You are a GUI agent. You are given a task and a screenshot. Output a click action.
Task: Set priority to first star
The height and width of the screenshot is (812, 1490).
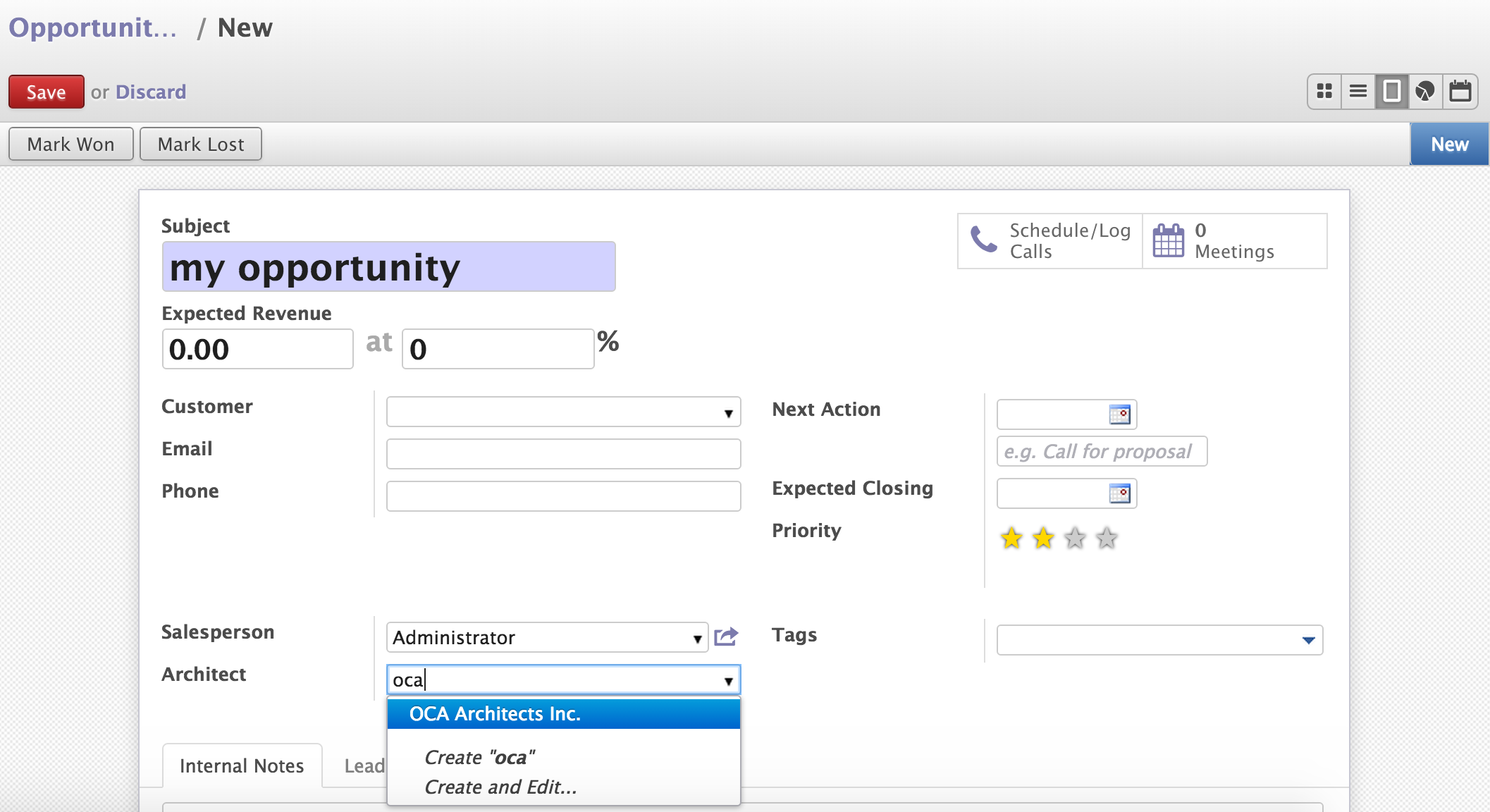1011,539
